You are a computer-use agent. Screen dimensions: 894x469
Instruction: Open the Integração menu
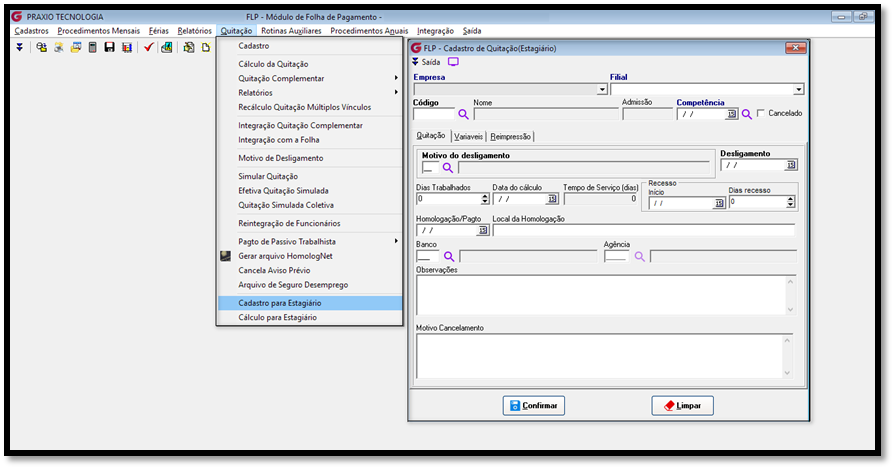[435, 31]
